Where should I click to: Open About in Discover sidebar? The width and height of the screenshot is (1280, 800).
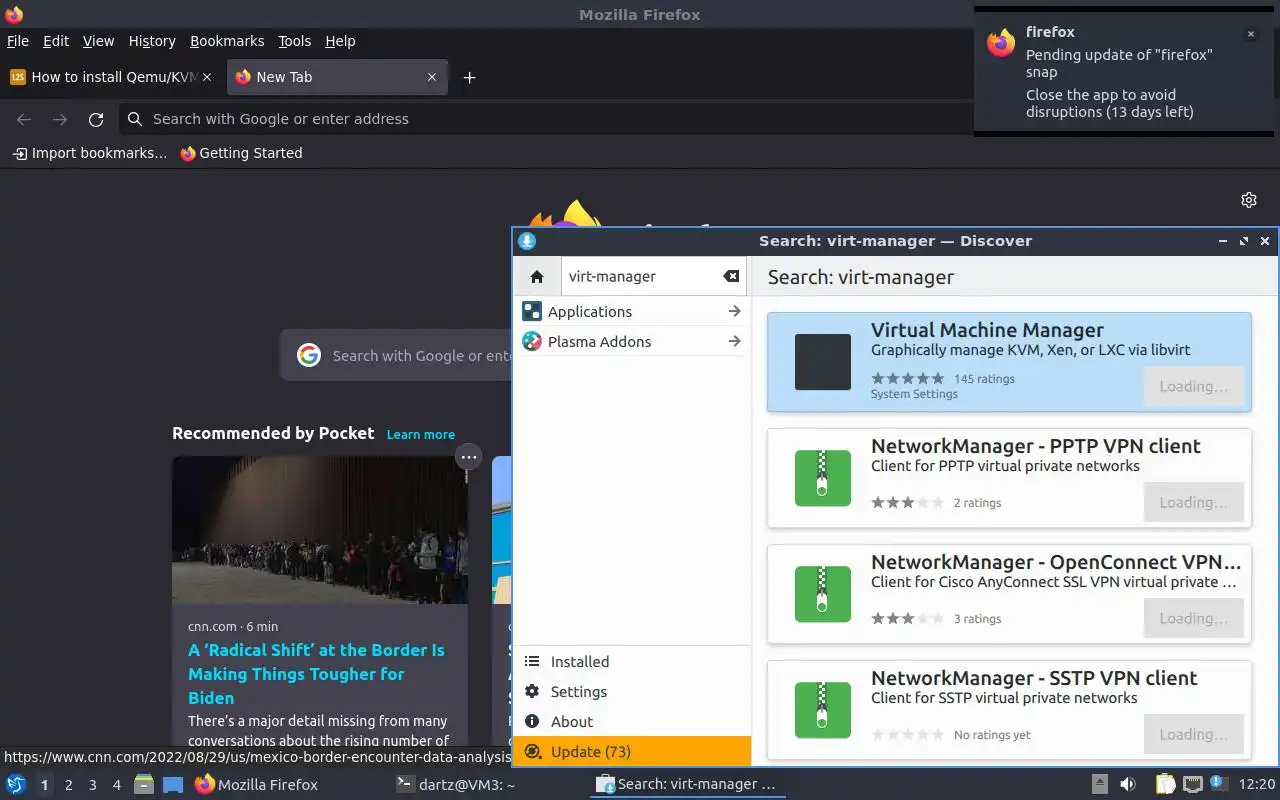point(631,722)
